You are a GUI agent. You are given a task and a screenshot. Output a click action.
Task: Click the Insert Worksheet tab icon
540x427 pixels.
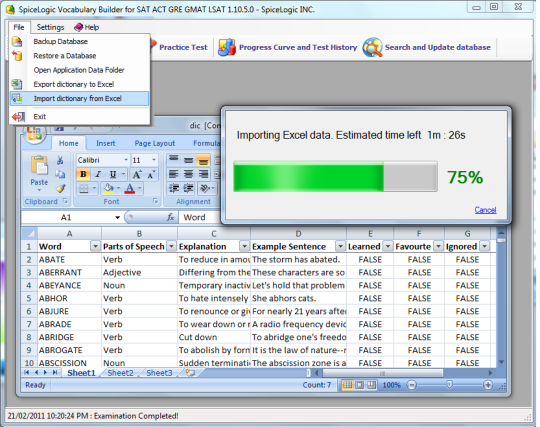pyautogui.click(x=190, y=373)
